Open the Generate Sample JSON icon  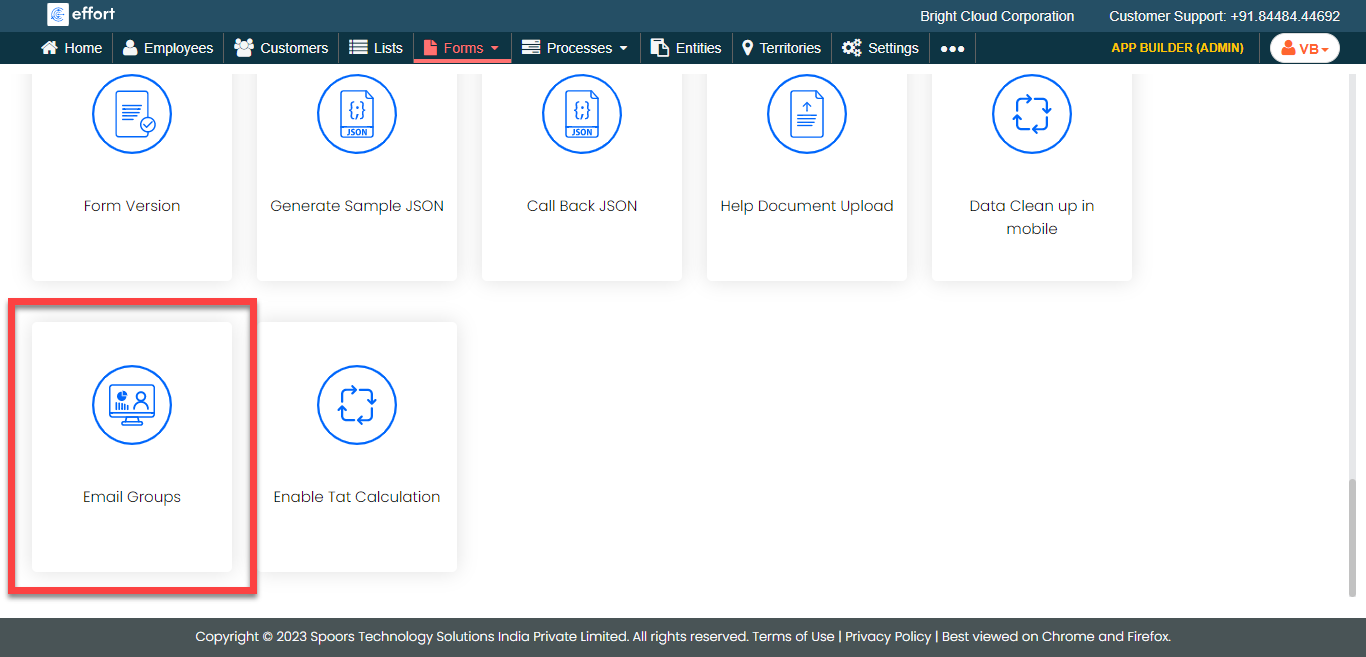[x=357, y=114]
